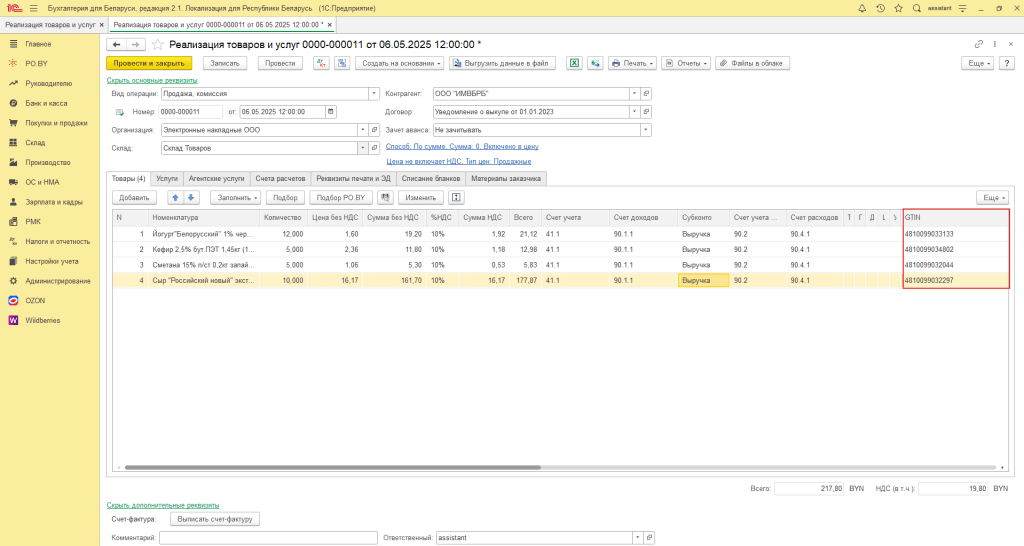Switch to Материалы заказчика tab

click(x=505, y=178)
